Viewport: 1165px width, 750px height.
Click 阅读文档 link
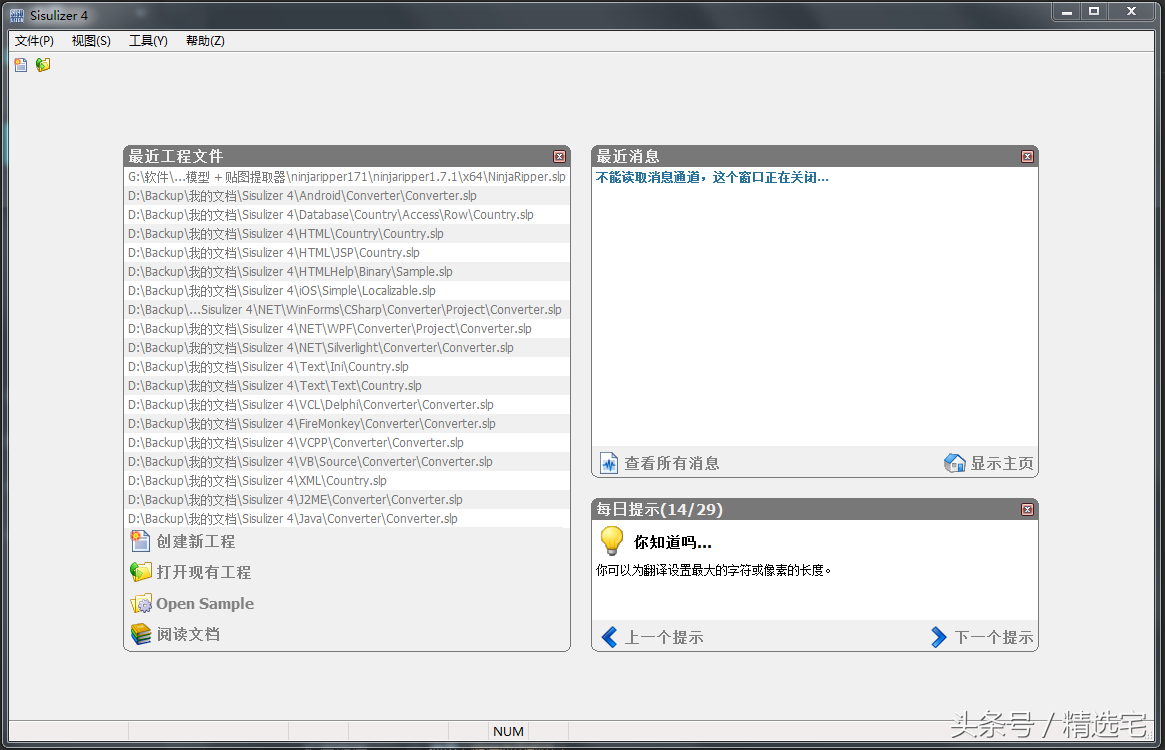(188, 634)
